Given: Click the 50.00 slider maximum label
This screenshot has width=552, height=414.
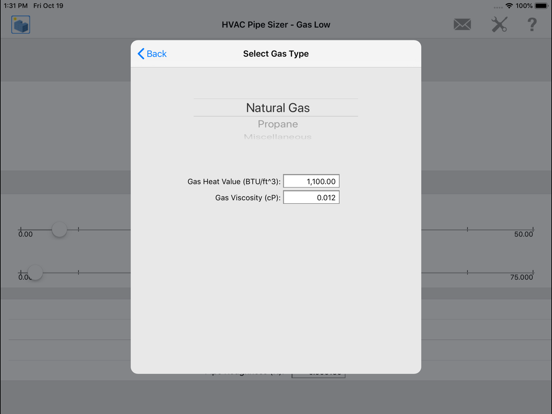Looking at the screenshot, I should point(523,234).
